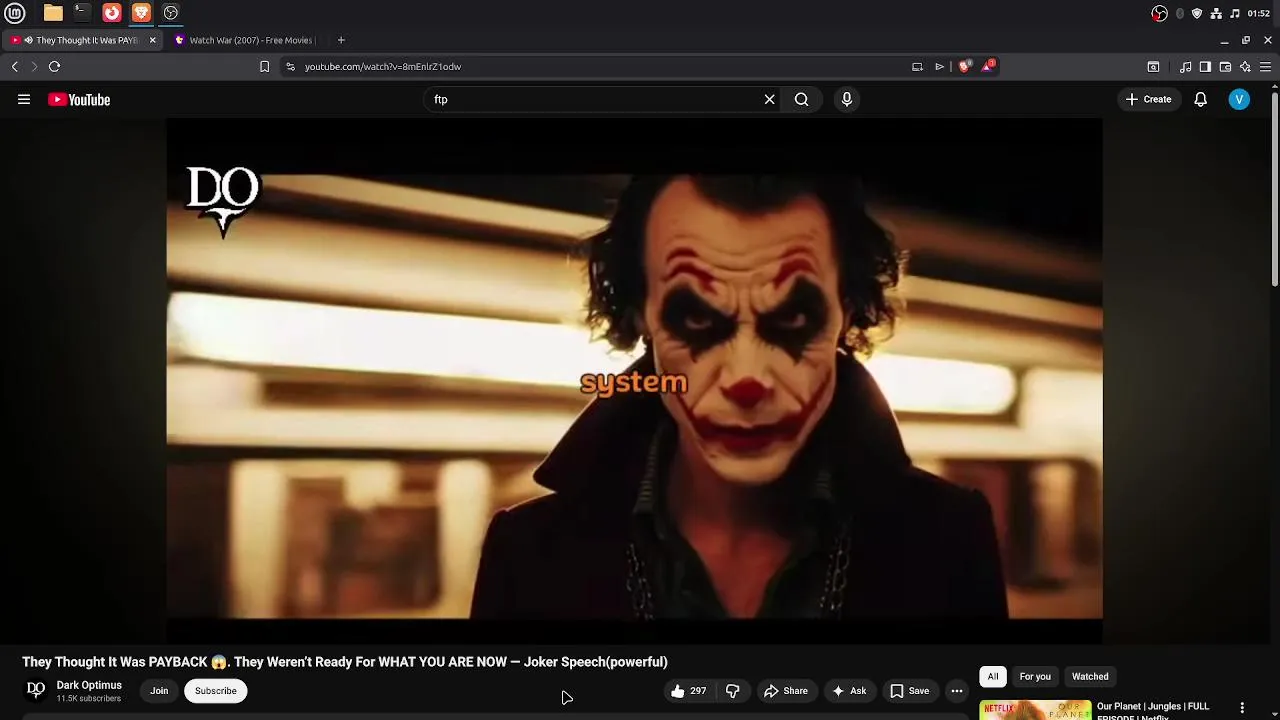
Task: View site settings icon in address bar
Action: (290, 66)
